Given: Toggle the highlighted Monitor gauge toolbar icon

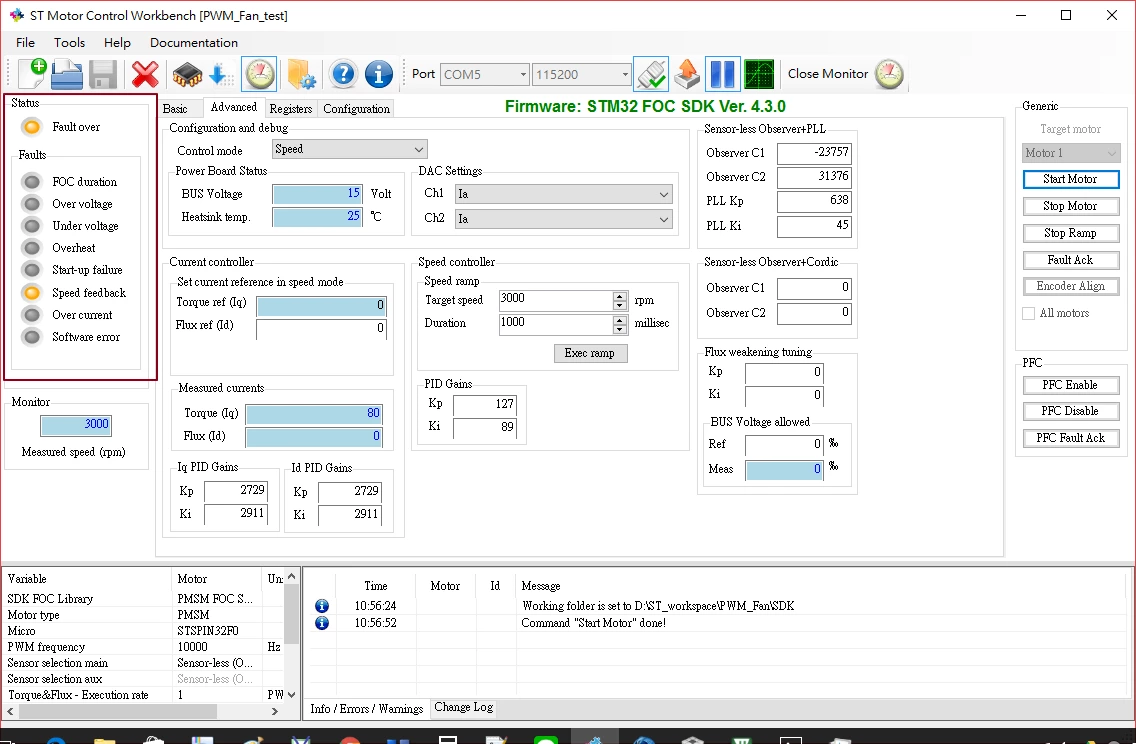Looking at the screenshot, I should pyautogui.click(x=259, y=74).
